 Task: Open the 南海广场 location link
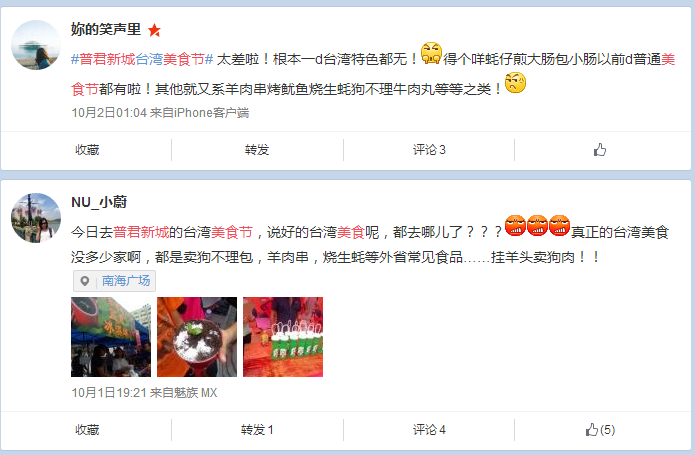click(126, 281)
